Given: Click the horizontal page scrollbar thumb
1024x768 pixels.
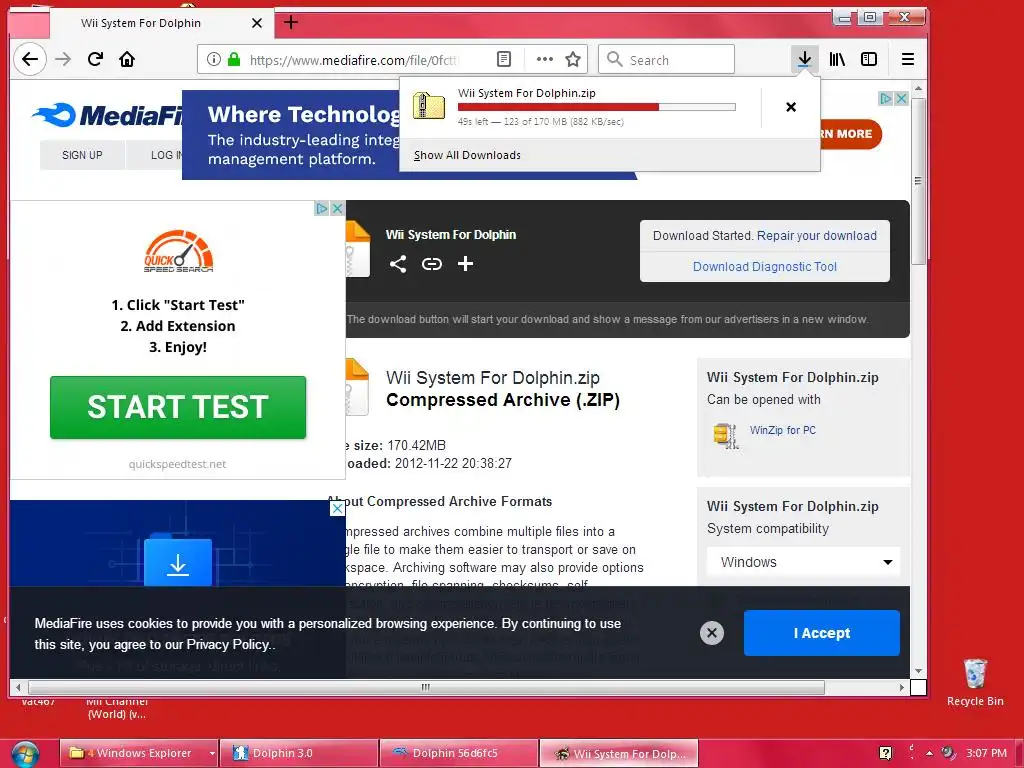Looking at the screenshot, I should [426, 687].
